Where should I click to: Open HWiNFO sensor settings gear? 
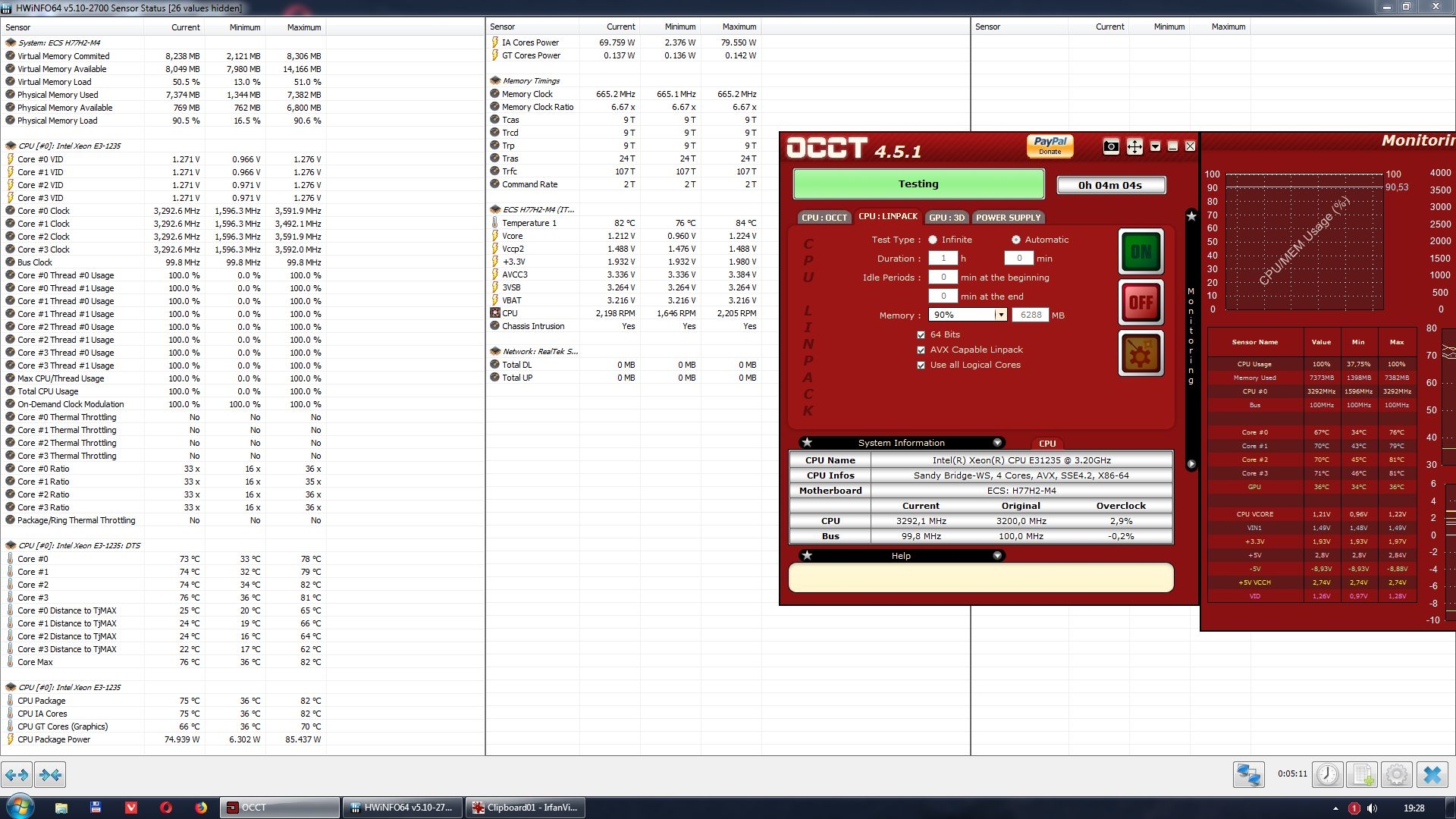[x=1397, y=774]
